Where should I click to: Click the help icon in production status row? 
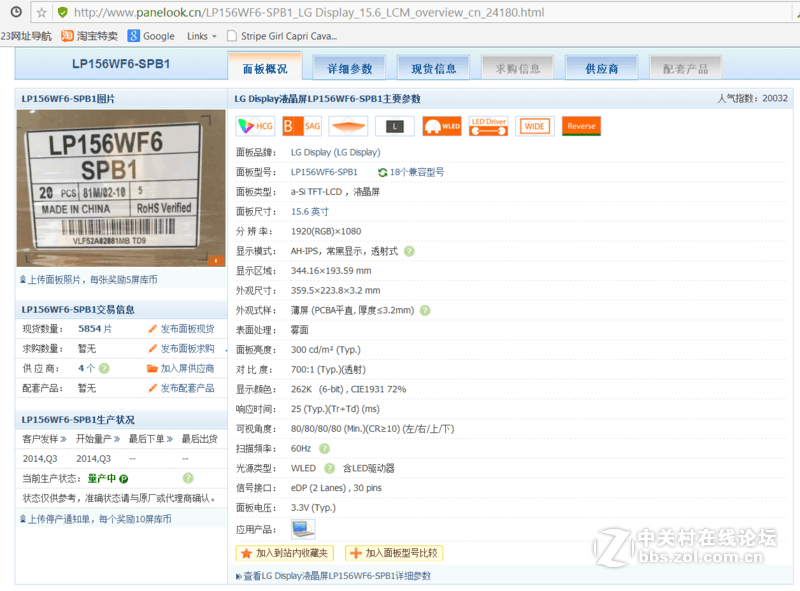pyautogui.click(x=188, y=478)
